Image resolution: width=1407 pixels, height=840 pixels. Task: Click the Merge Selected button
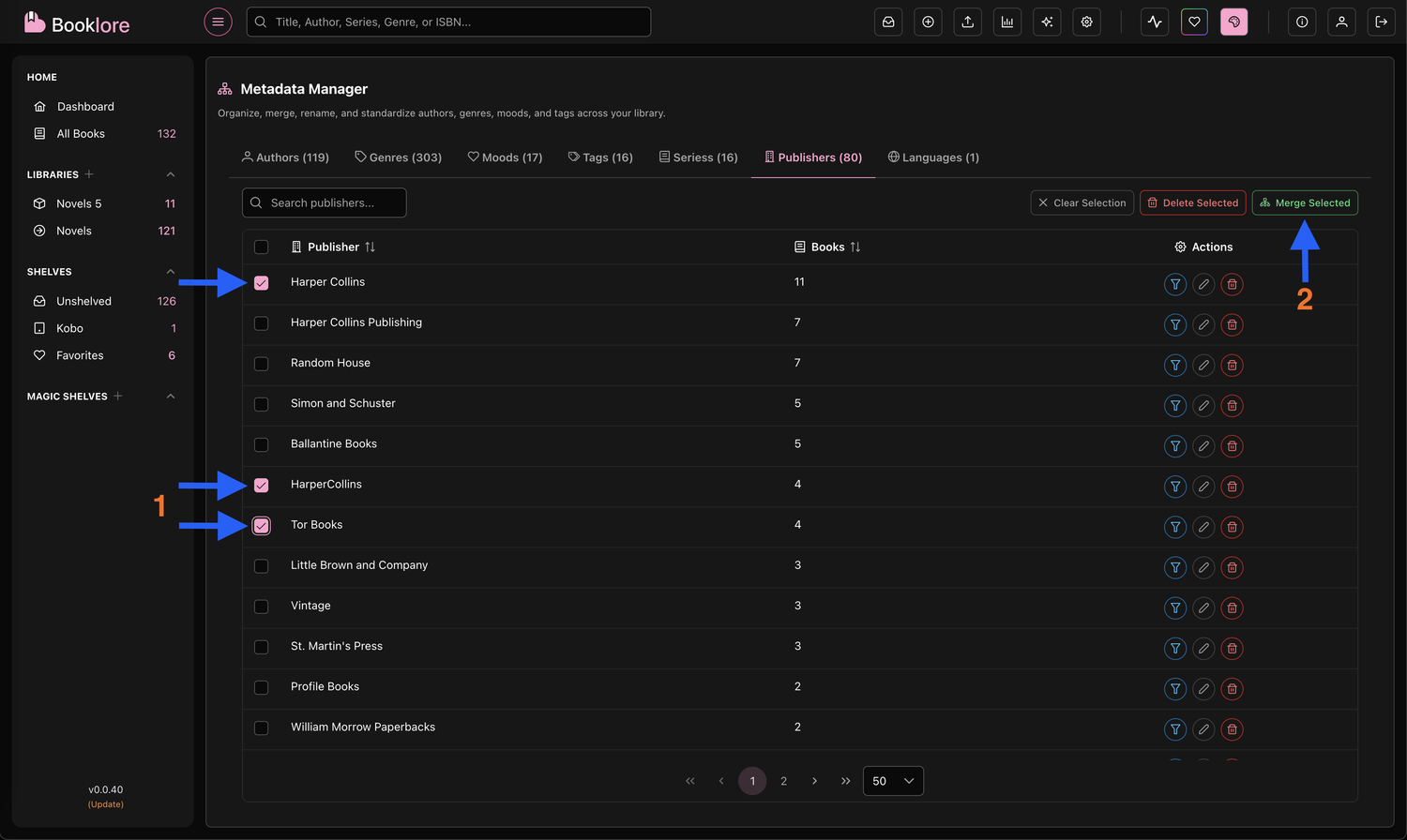(1305, 202)
